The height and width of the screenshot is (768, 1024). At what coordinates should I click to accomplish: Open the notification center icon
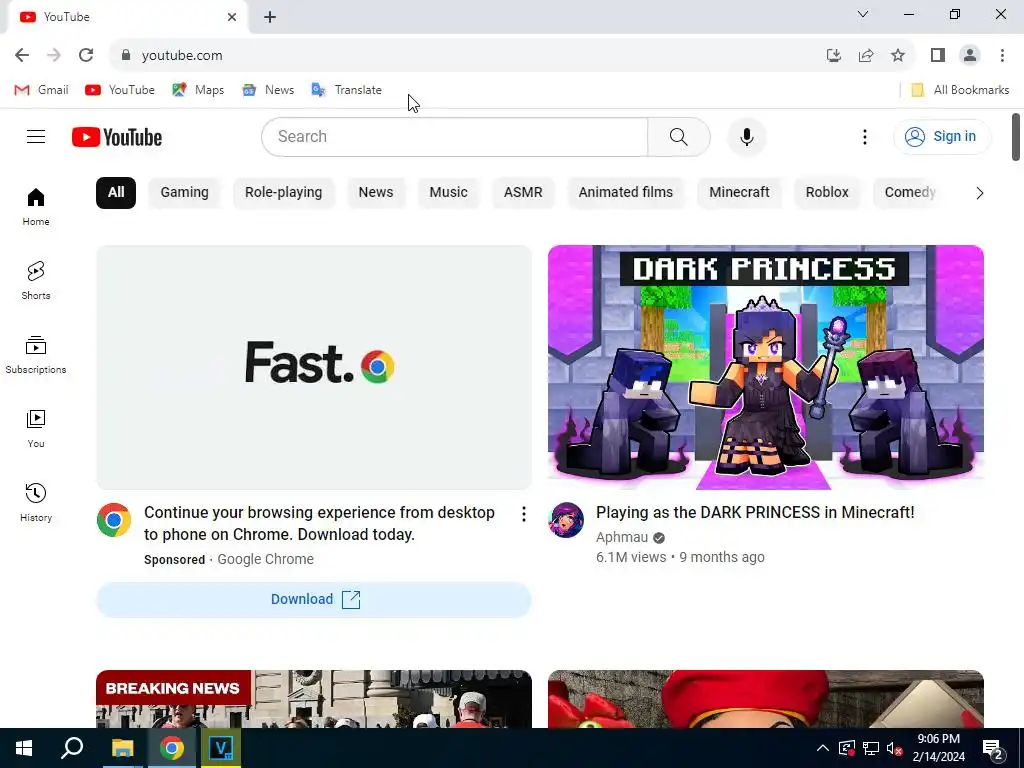click(993, 750)
